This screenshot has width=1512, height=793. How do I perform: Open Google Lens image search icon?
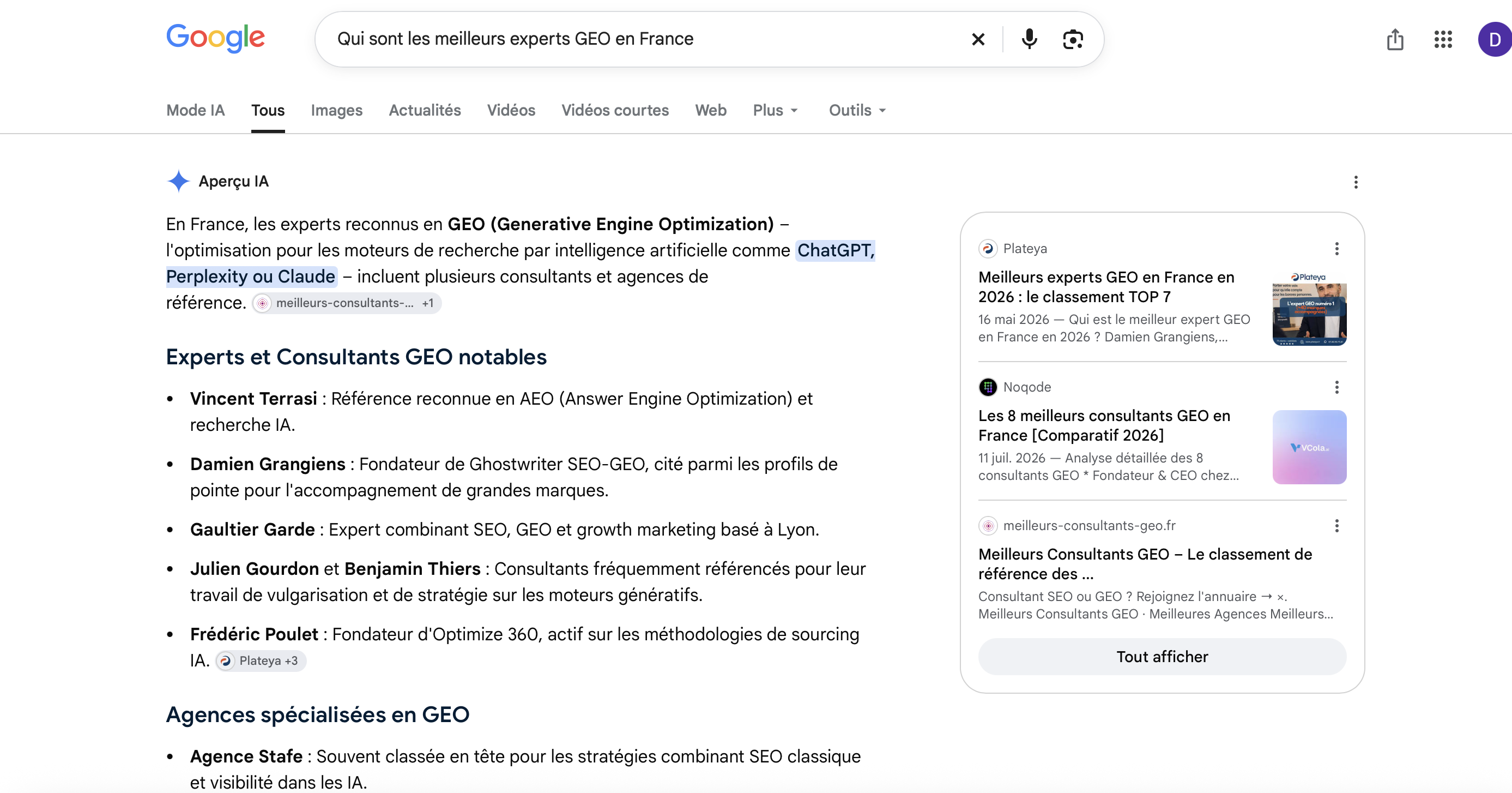(x=1073, y=39)
